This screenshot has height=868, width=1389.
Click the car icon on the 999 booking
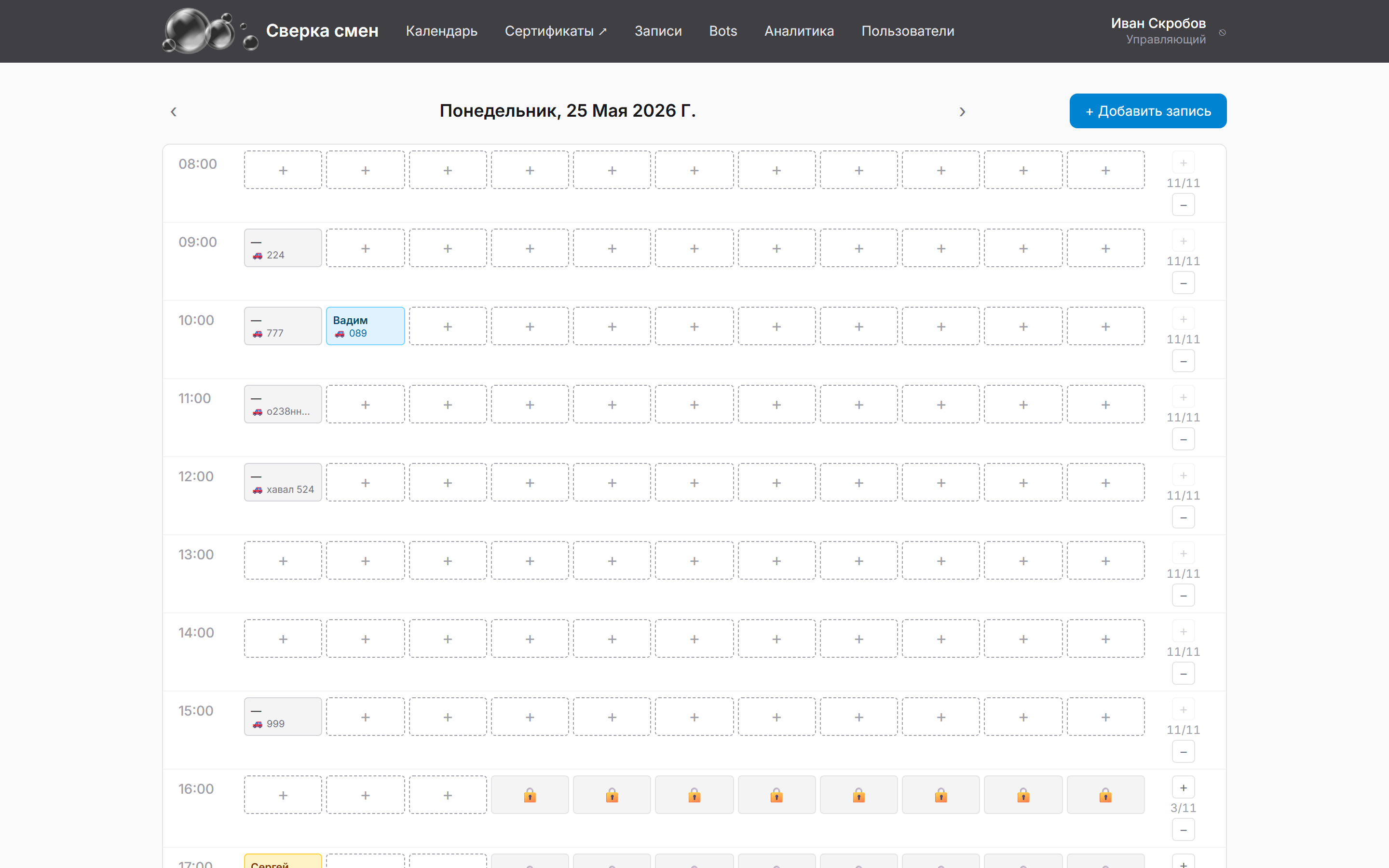258,724
